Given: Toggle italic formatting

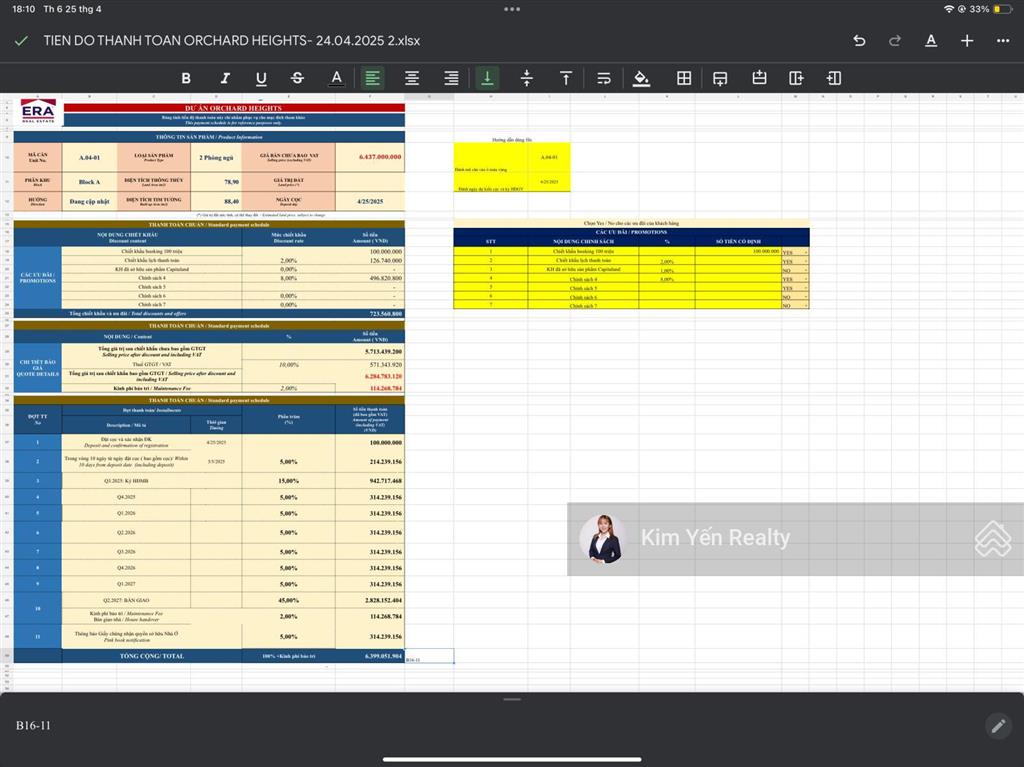Looking at the screenshot, I should [225, 78].
